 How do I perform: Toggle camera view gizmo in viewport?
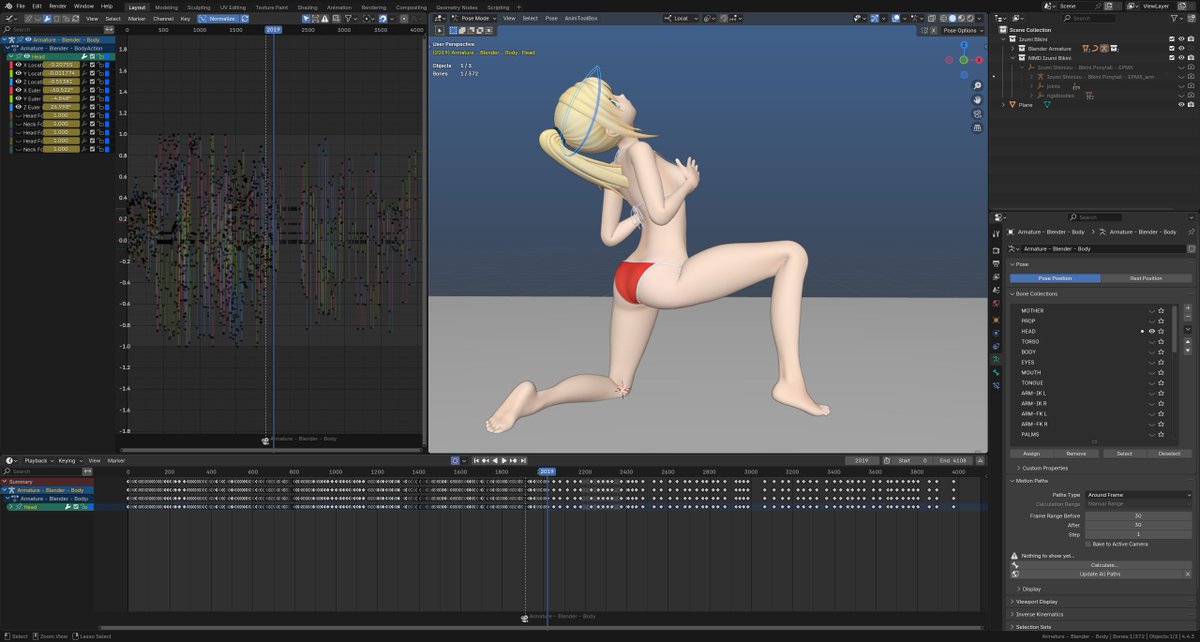pyautogui.click(x=977, y=114)
